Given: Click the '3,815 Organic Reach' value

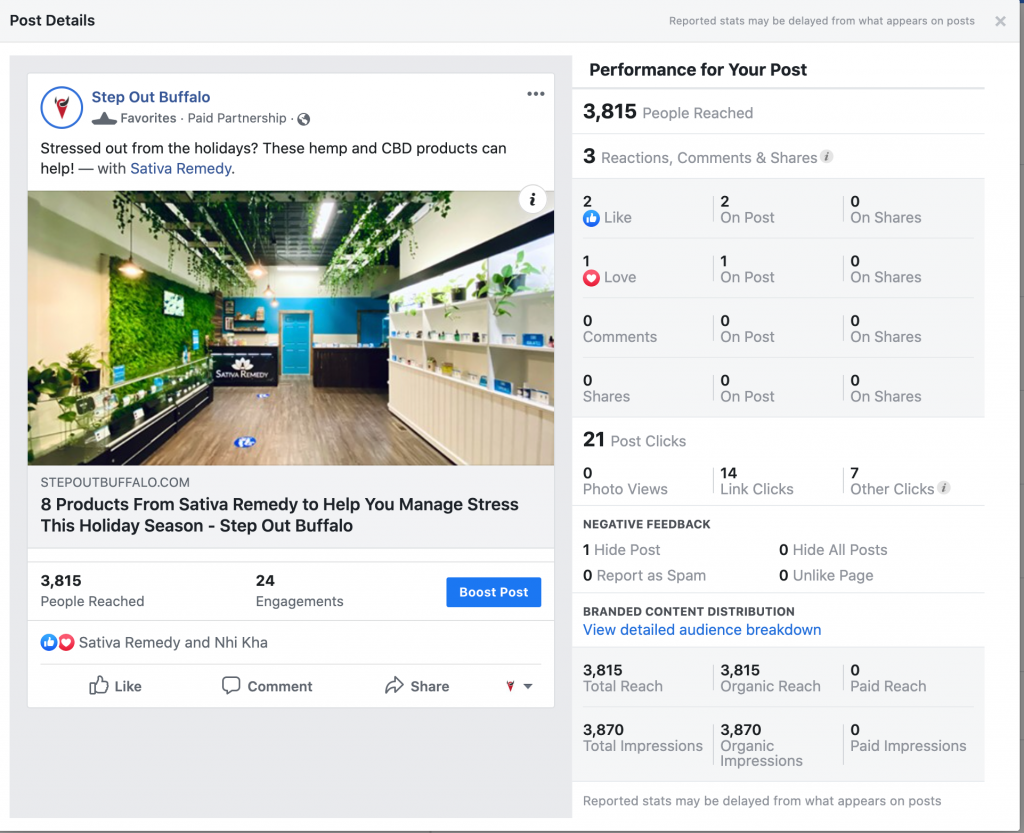Looking at the screenshot, I should (771, 678).
